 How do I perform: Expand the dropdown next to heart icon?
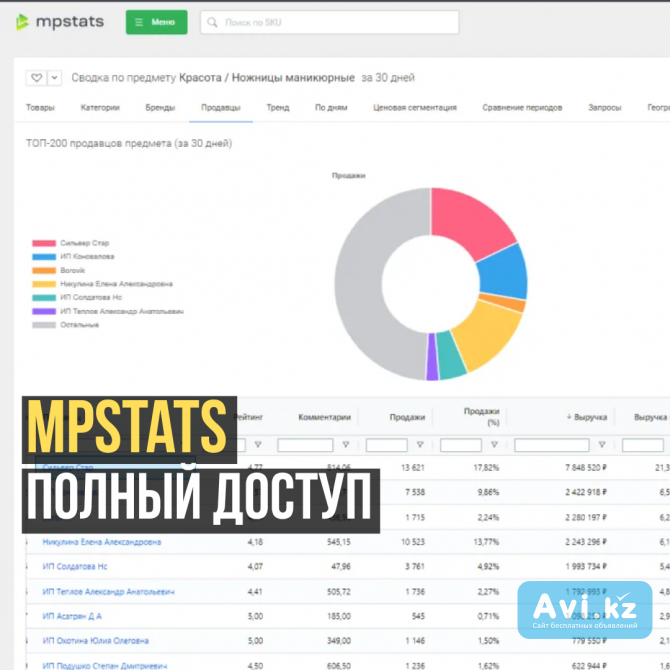coord(55,78)
